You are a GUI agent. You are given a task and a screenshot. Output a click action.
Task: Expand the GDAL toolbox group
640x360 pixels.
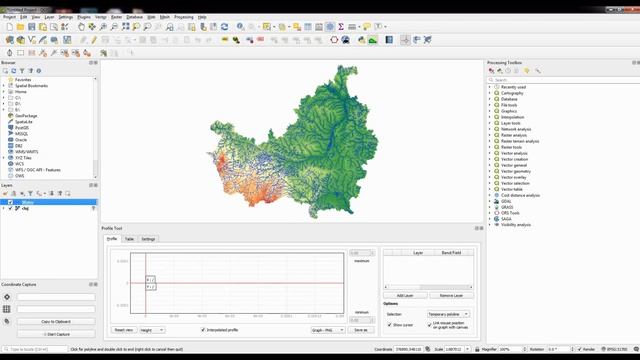(x=490, y=201)
